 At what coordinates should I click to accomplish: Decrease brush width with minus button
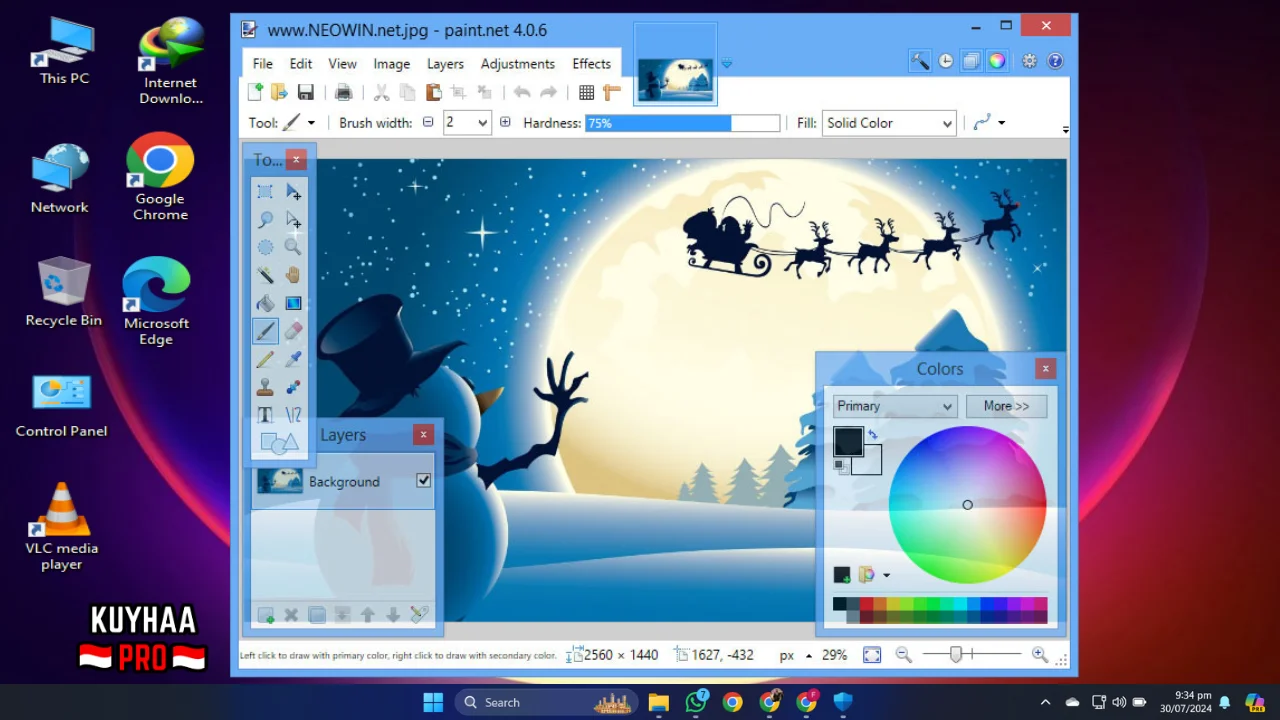tap(428, 122)
